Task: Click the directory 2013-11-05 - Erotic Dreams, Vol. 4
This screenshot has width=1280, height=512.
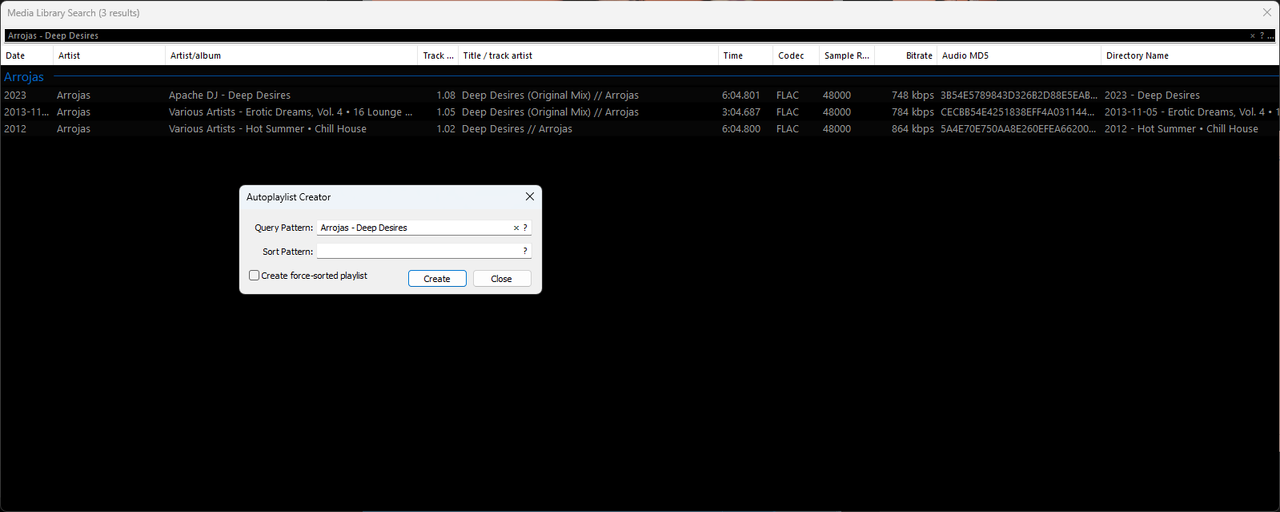Action: pyautogui.click(x=1192, y=112)
